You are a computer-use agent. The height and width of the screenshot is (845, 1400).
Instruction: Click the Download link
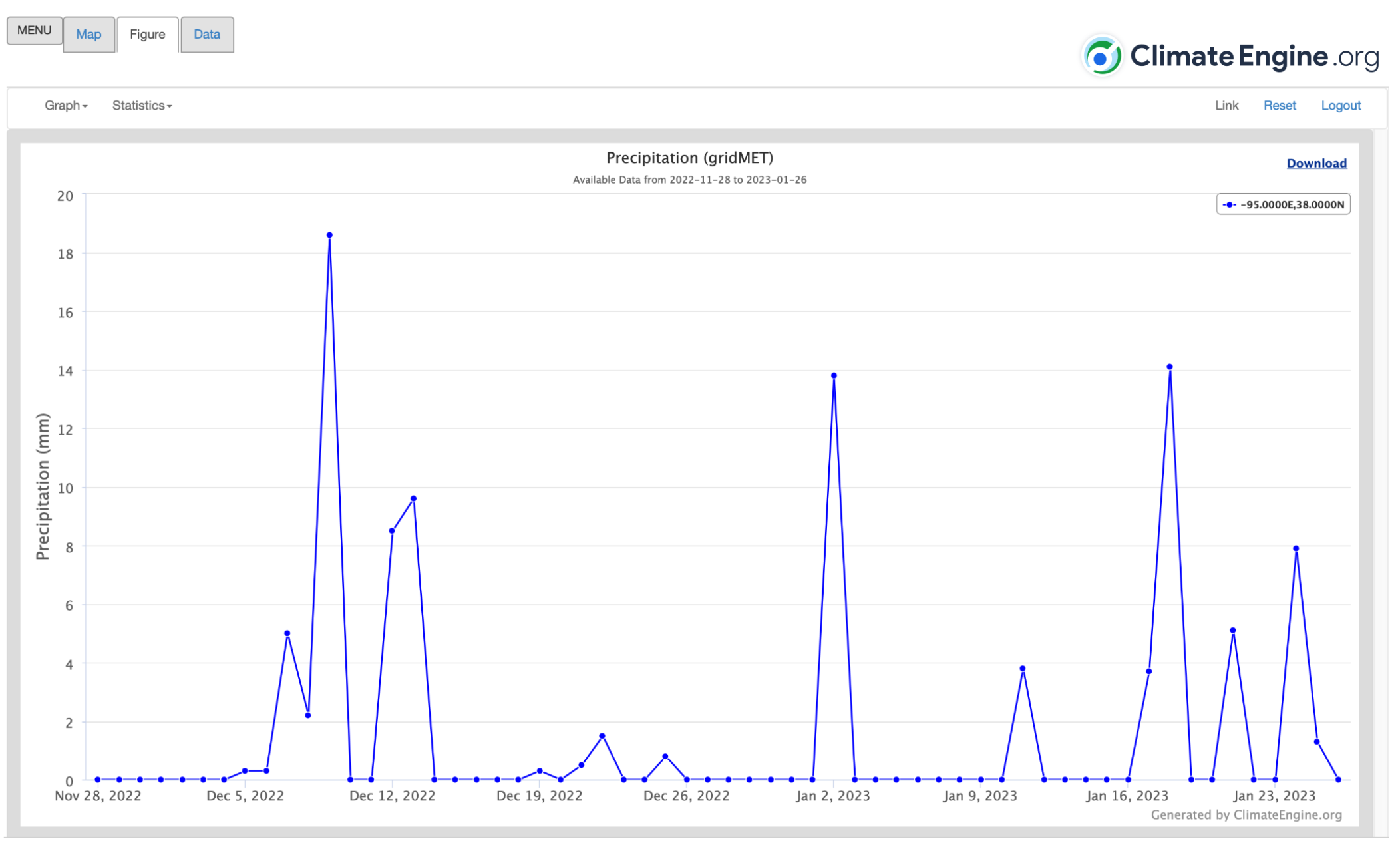click(x=1315, y=164)
